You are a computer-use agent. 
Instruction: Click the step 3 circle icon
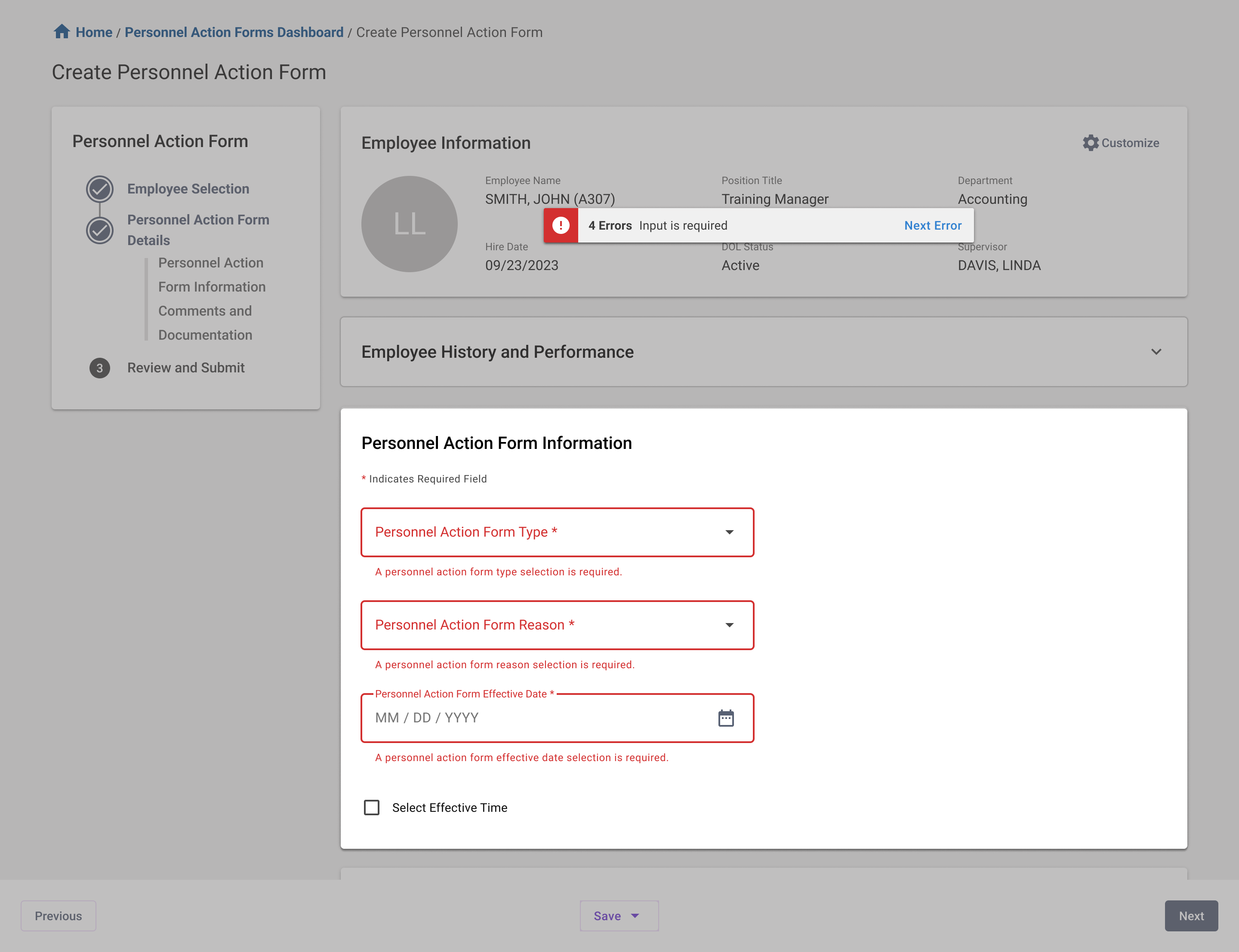100,369
